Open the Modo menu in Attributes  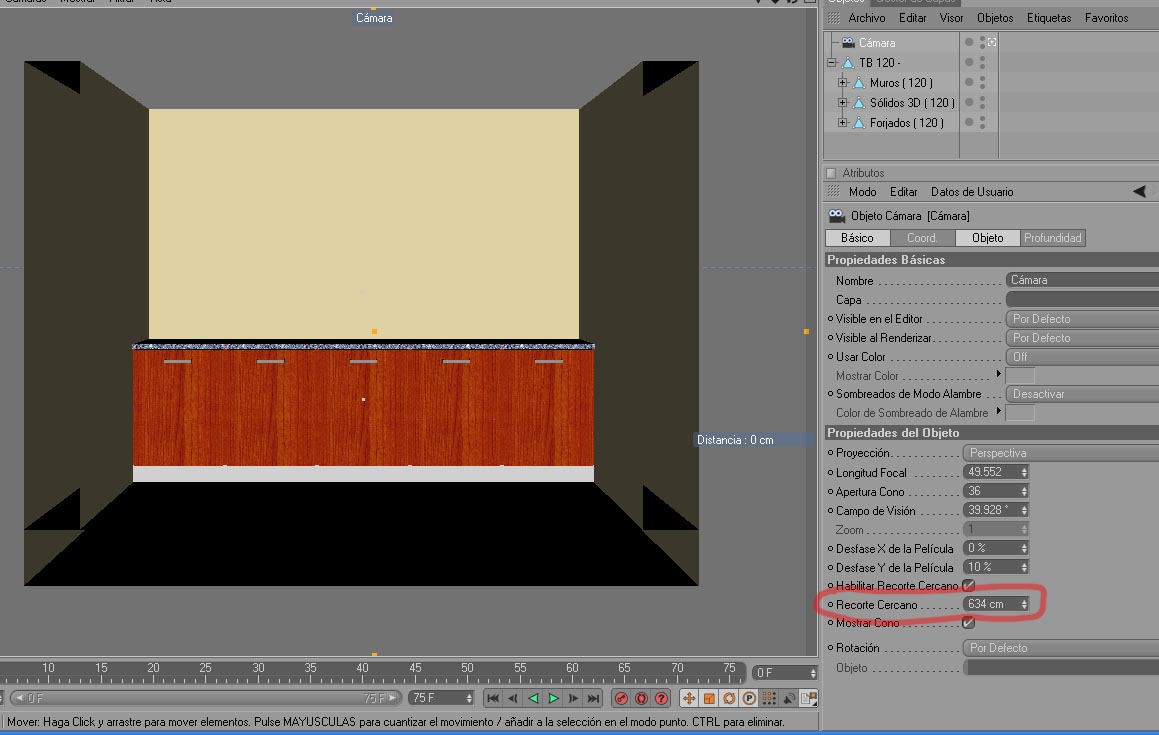tap(863, 192)
